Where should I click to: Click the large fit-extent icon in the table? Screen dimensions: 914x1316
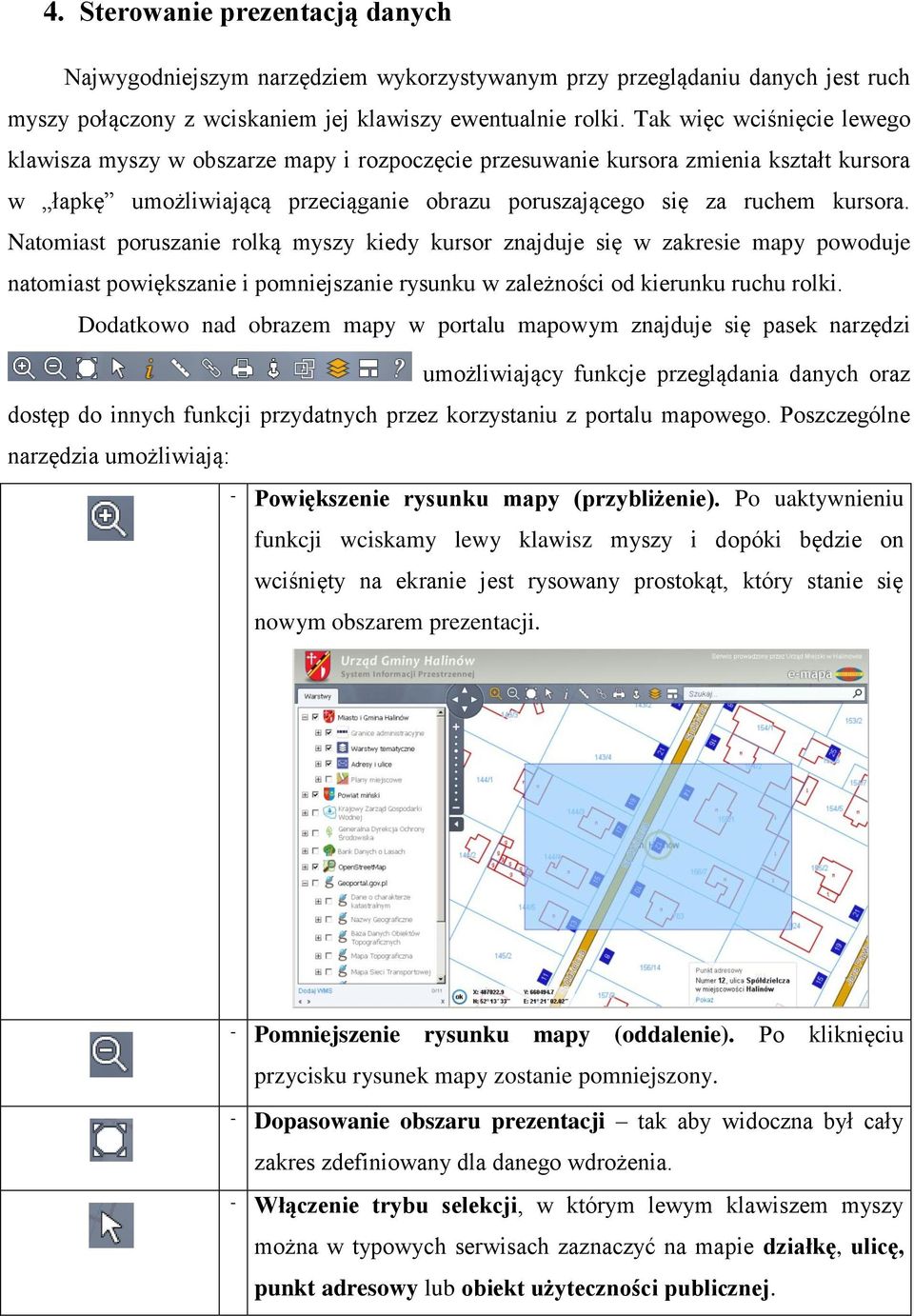pyautogui.click(x=111, y=1140)
